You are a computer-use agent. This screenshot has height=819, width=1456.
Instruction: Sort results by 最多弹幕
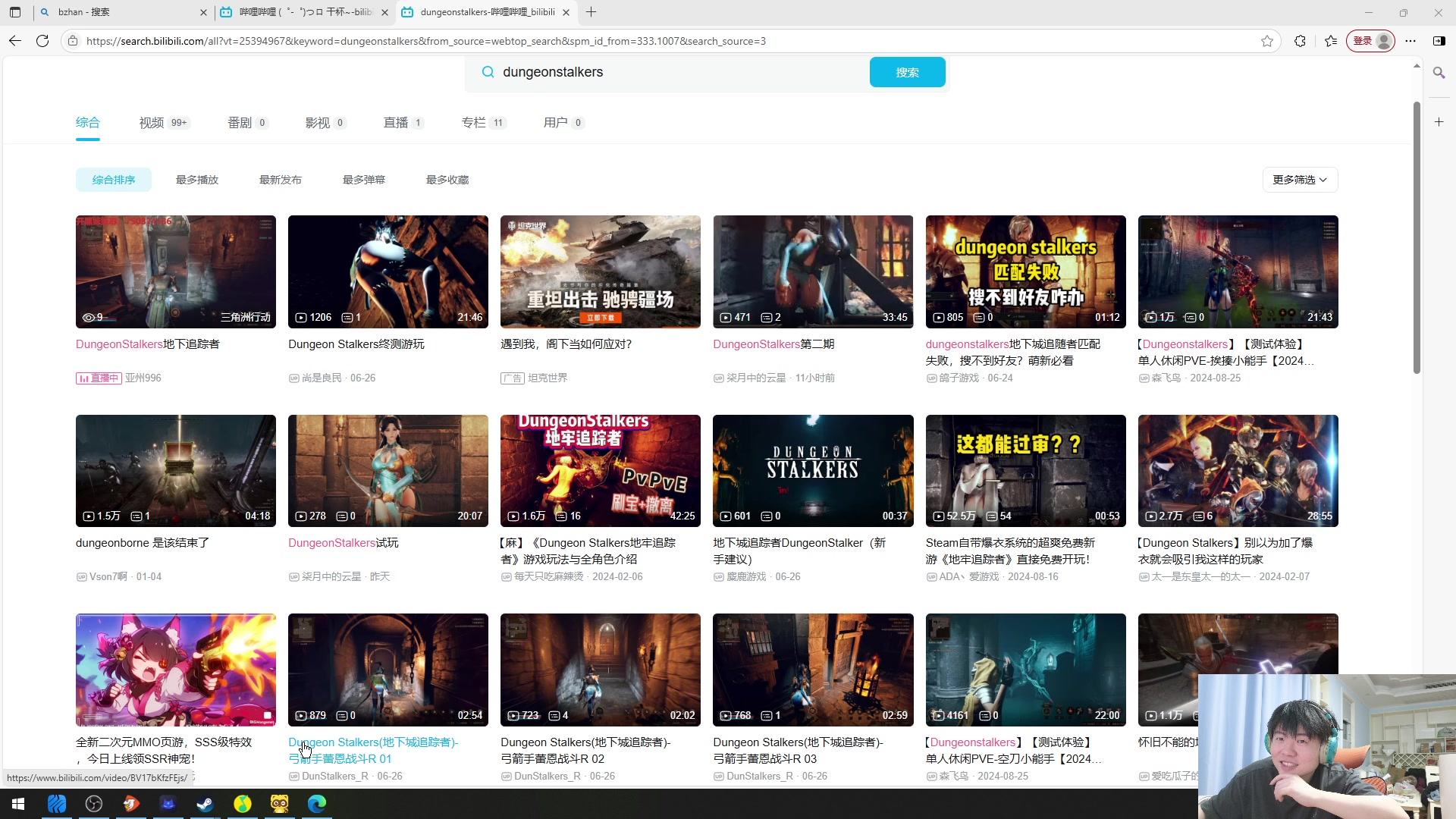pos(364,180)
